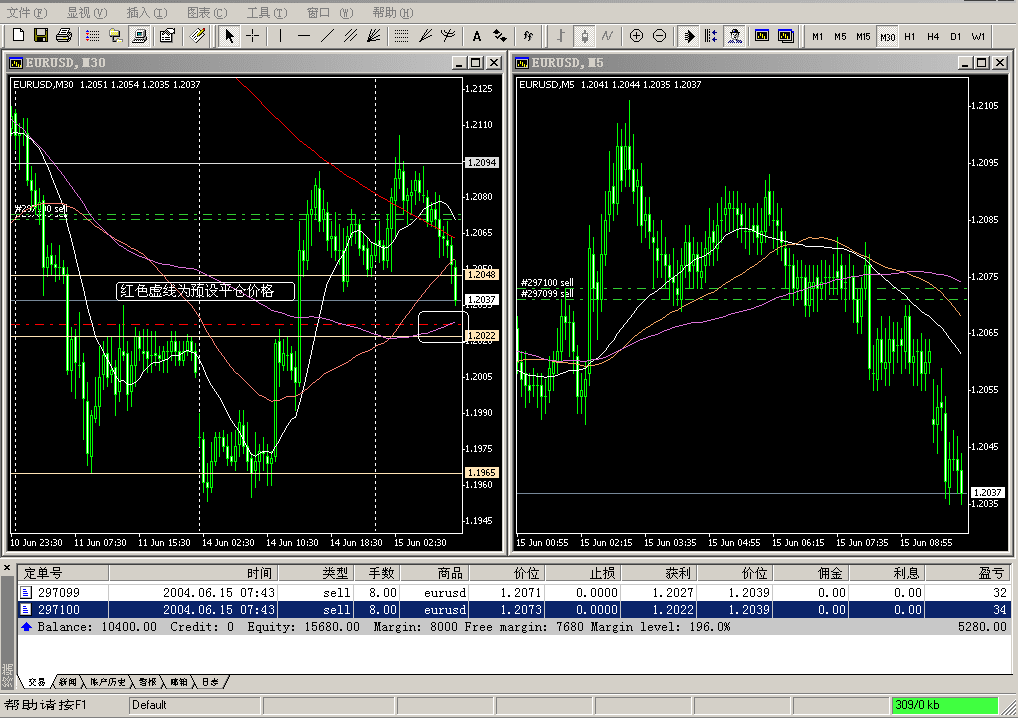
Task: Open the 文件 (File) menu
Action: click(x=26, y=12)
